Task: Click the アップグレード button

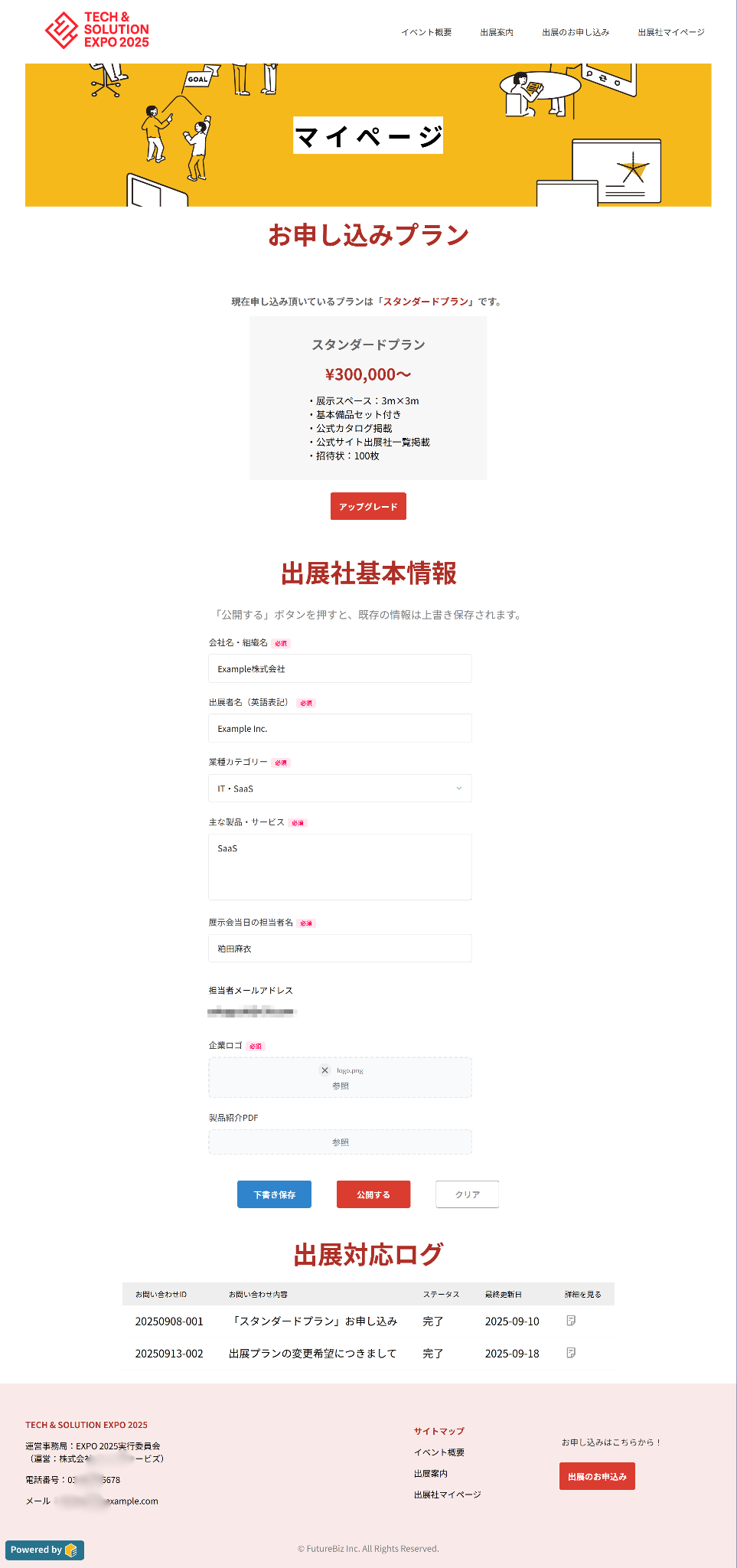Action: (368, 506)
